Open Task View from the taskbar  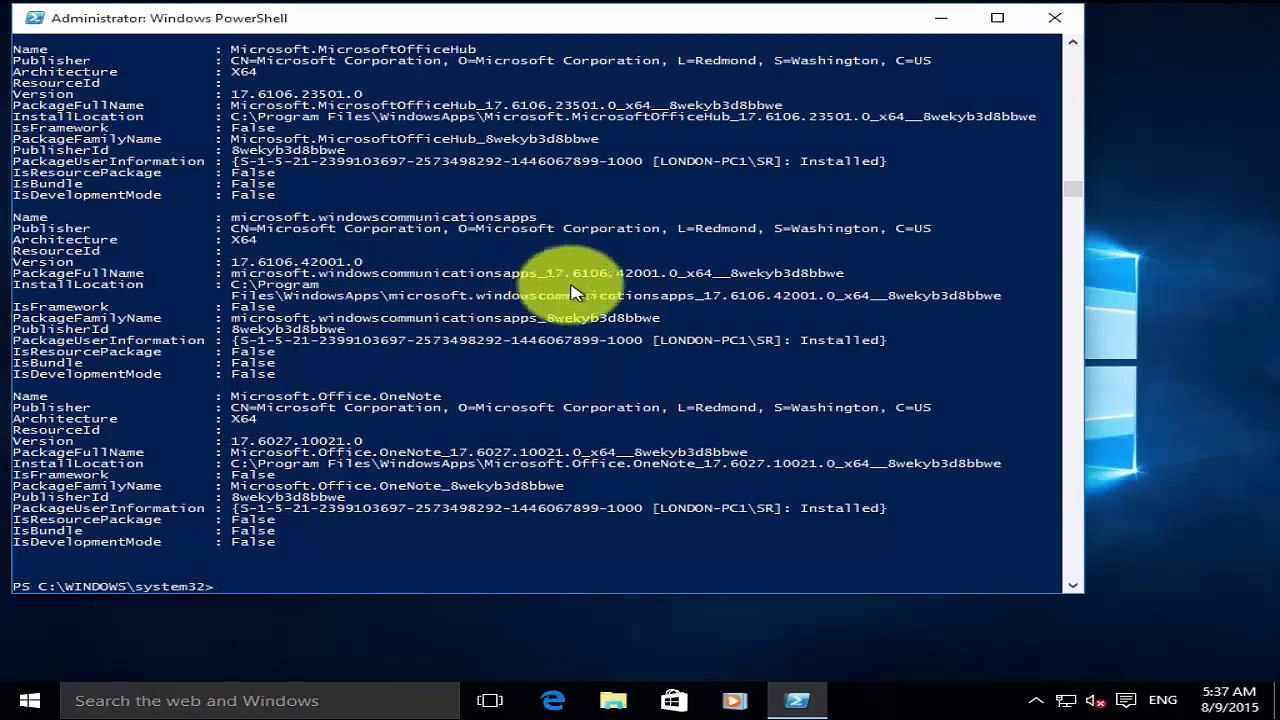pyautogui.click(x=490, y=701)
